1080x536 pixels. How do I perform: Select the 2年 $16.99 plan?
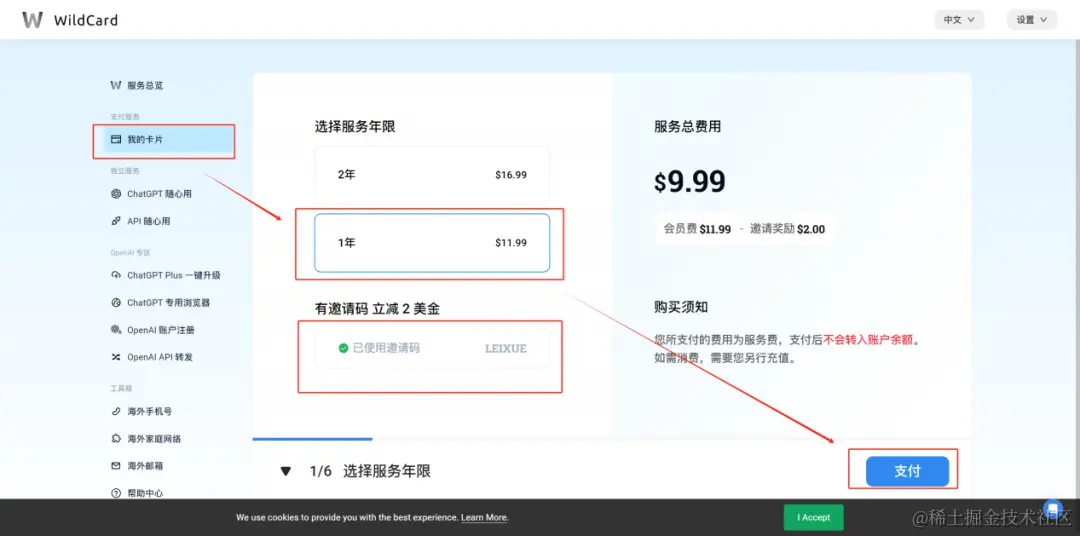(432, 175)
